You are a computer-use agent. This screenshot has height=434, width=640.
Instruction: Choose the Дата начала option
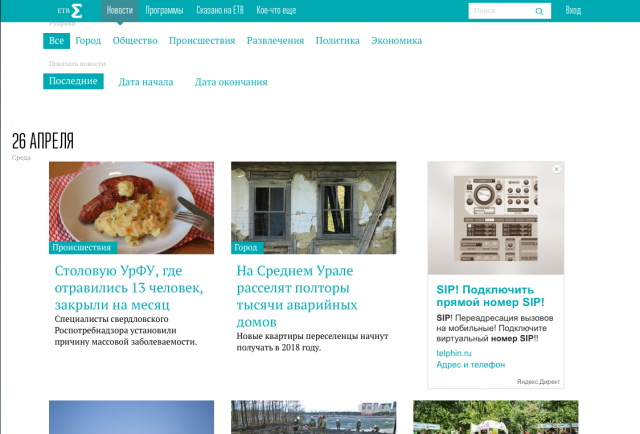click(x=146, y=82)
